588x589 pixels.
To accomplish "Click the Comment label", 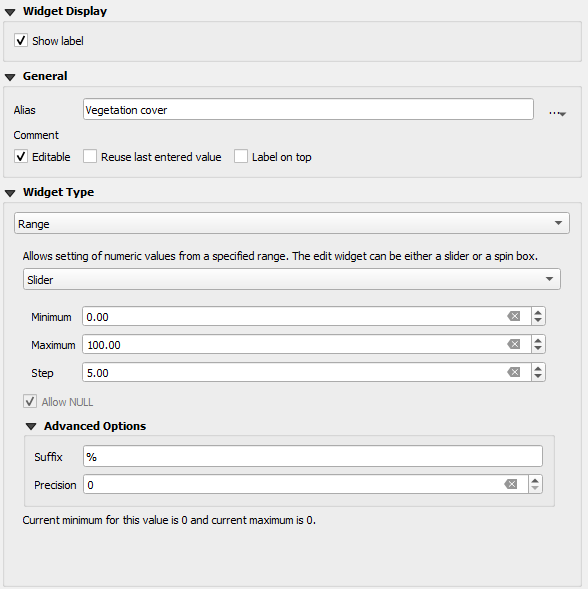I will [36, 135].
